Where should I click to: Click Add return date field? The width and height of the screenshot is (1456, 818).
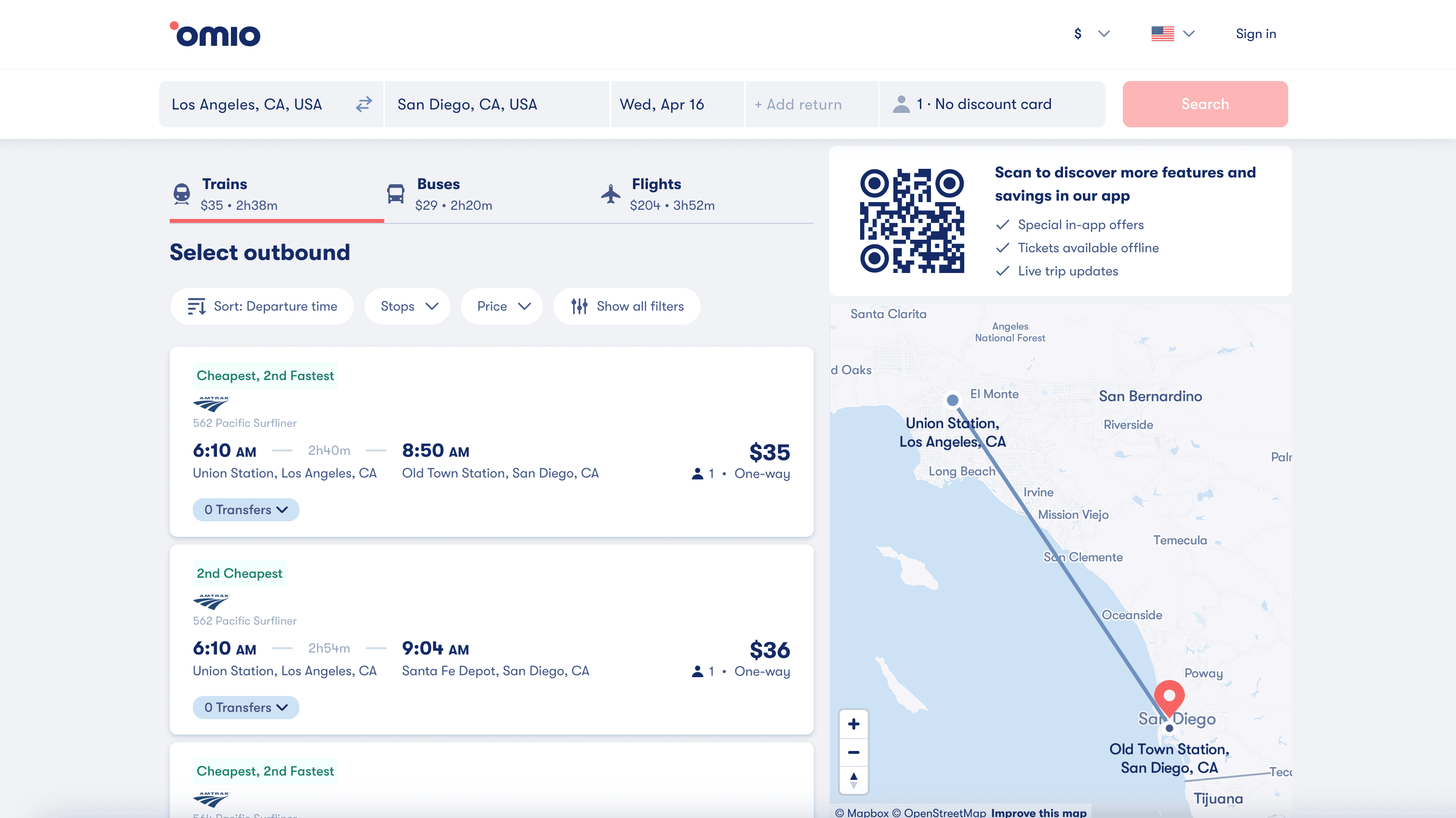812,104
